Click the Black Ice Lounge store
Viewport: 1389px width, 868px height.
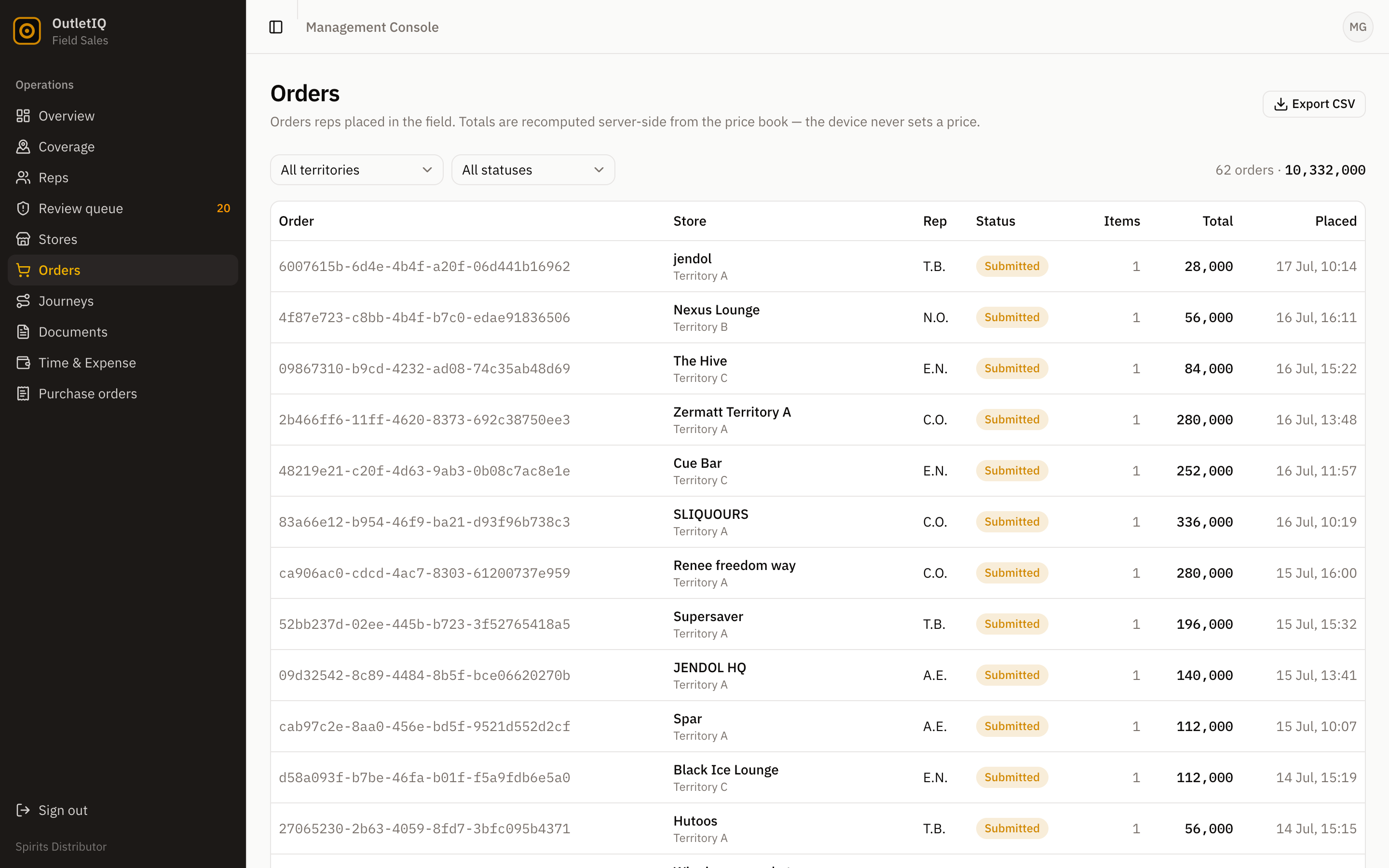tap(725, 770)
